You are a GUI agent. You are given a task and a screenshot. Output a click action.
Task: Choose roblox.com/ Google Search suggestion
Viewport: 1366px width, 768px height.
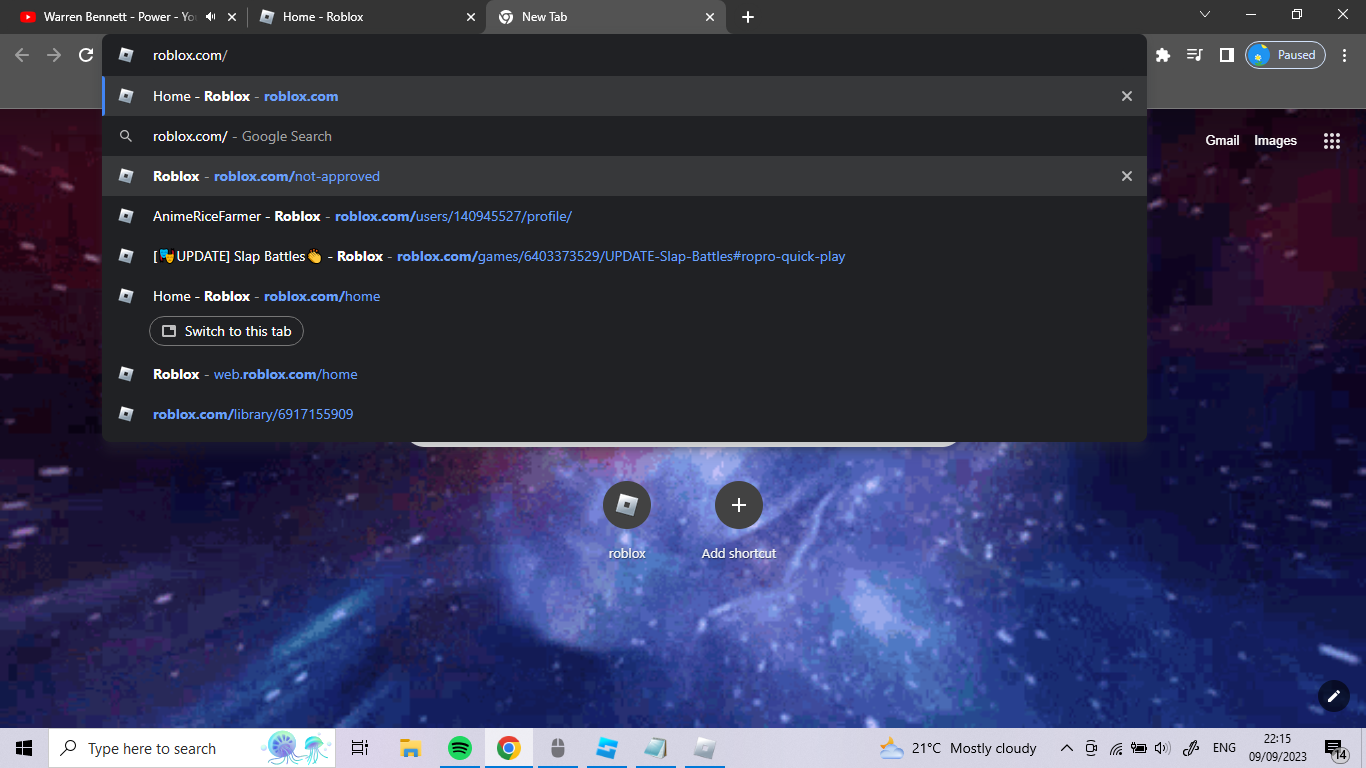click(x=624, y=136)
